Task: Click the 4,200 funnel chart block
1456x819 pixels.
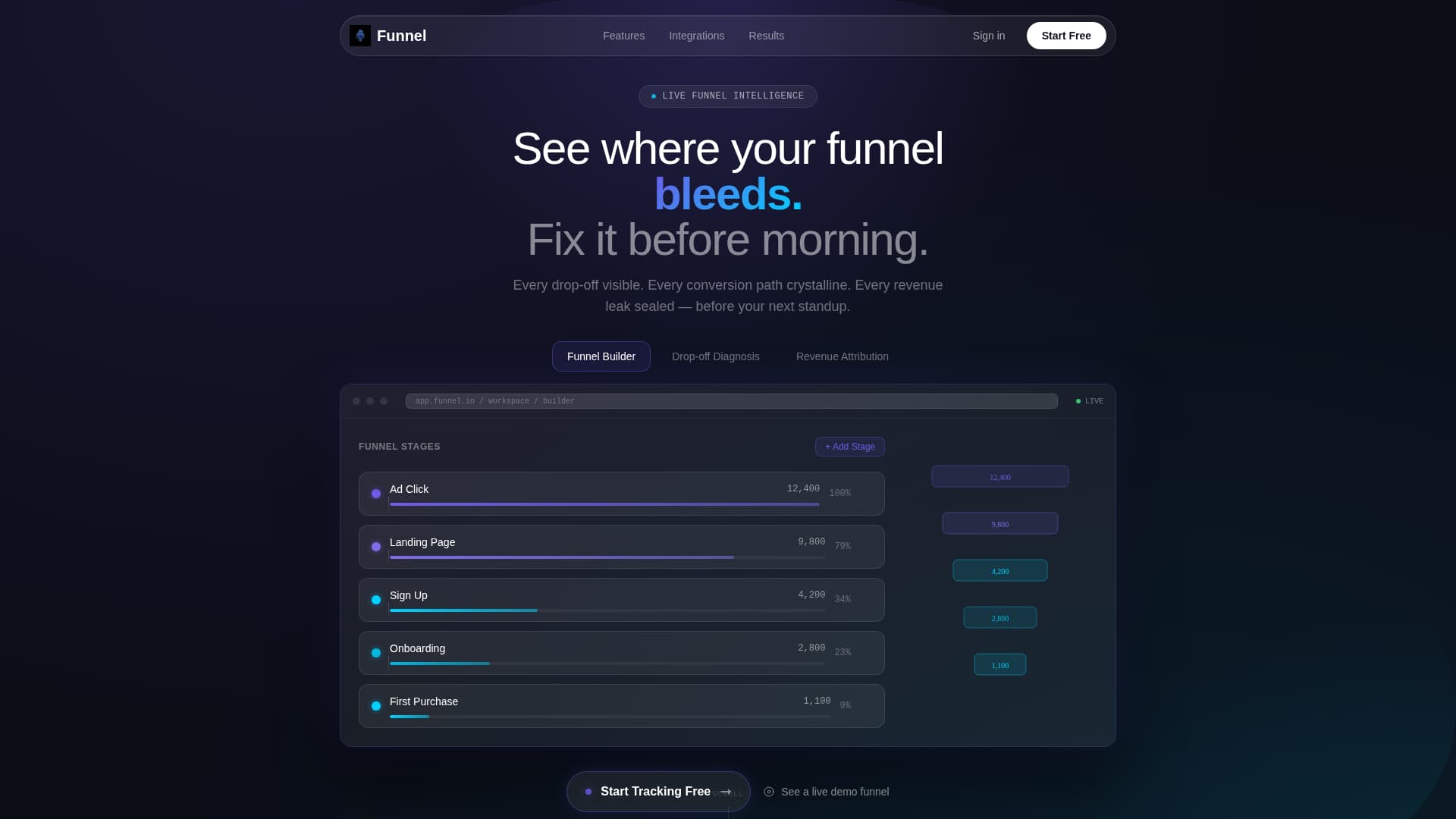Action: (x=999, y=570)
